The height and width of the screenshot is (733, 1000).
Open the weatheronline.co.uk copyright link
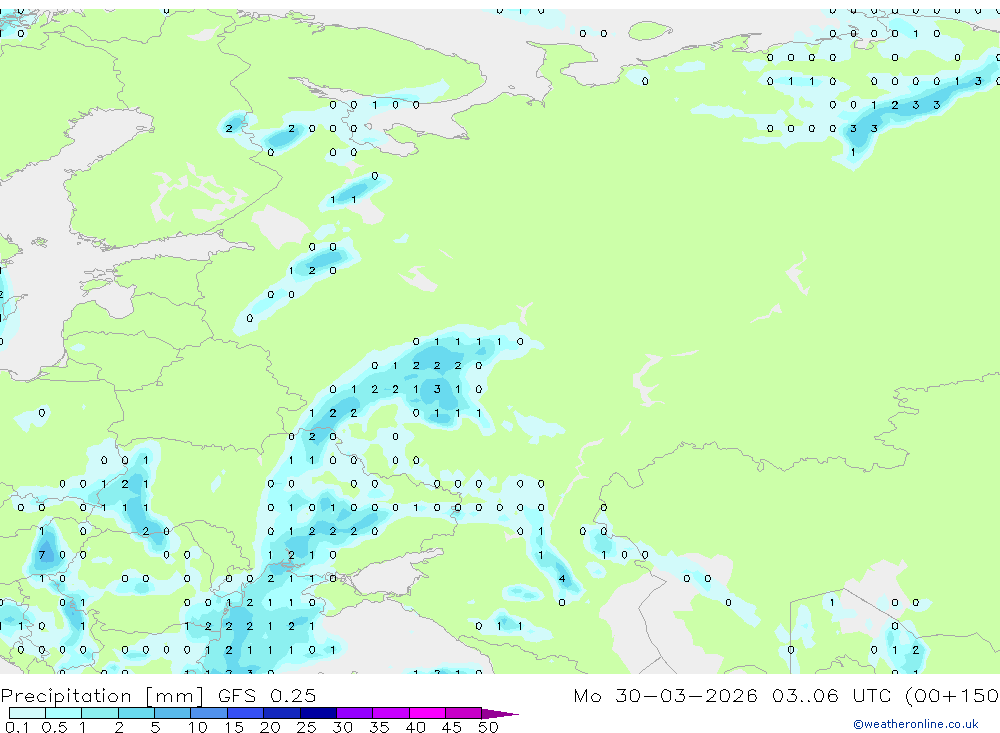(x=916, y=724)
